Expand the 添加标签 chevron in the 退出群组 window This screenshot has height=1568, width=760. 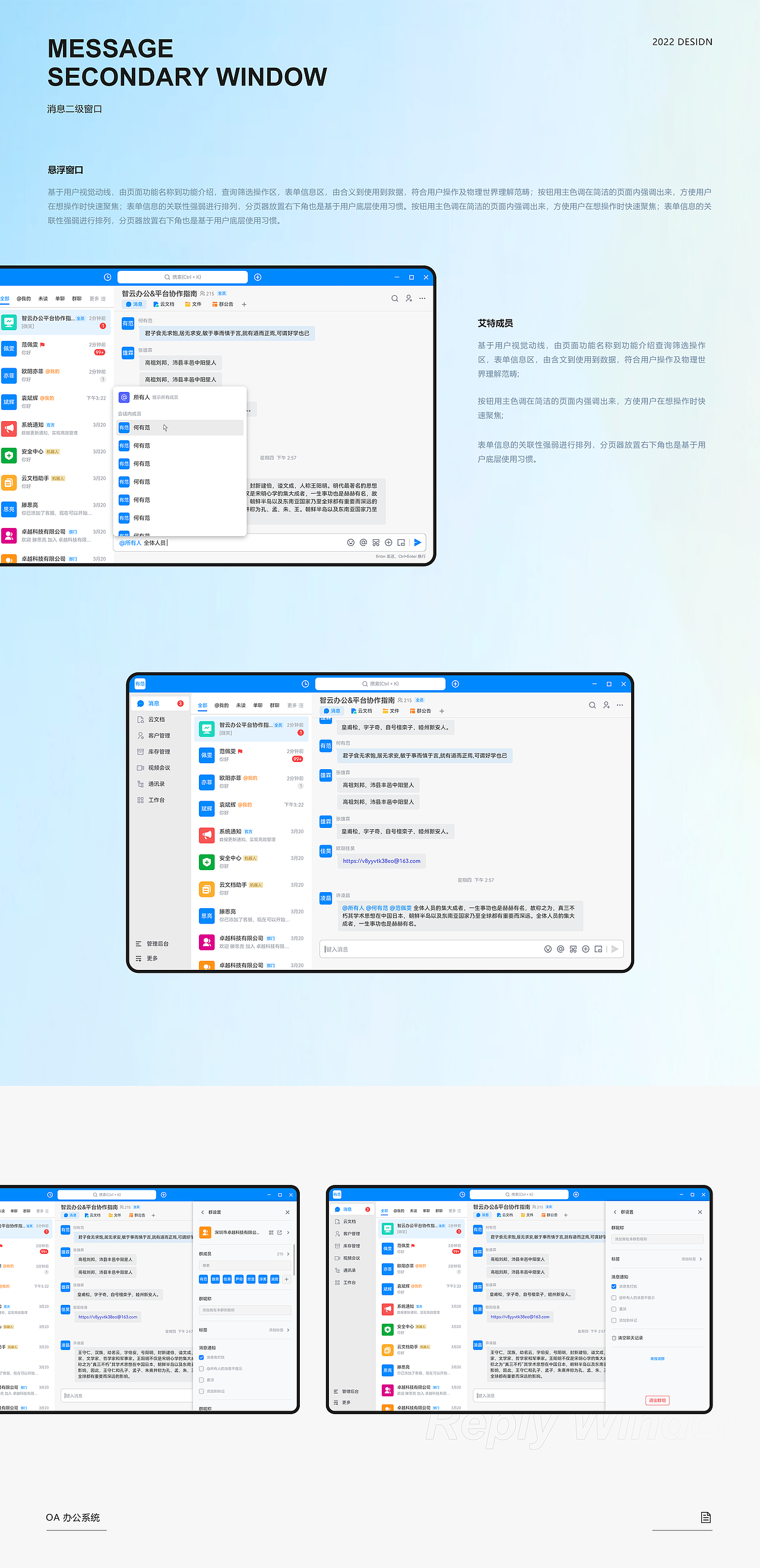(x=701, y=1259)
